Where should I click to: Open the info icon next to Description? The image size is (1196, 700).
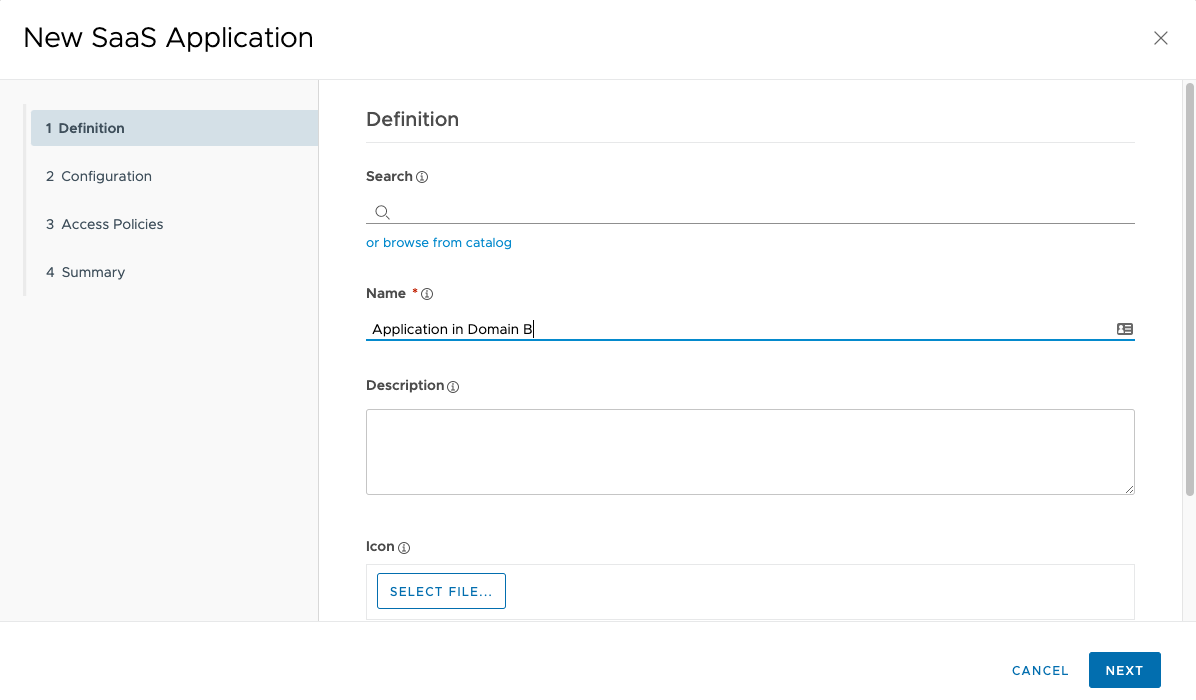coord(453,387)
